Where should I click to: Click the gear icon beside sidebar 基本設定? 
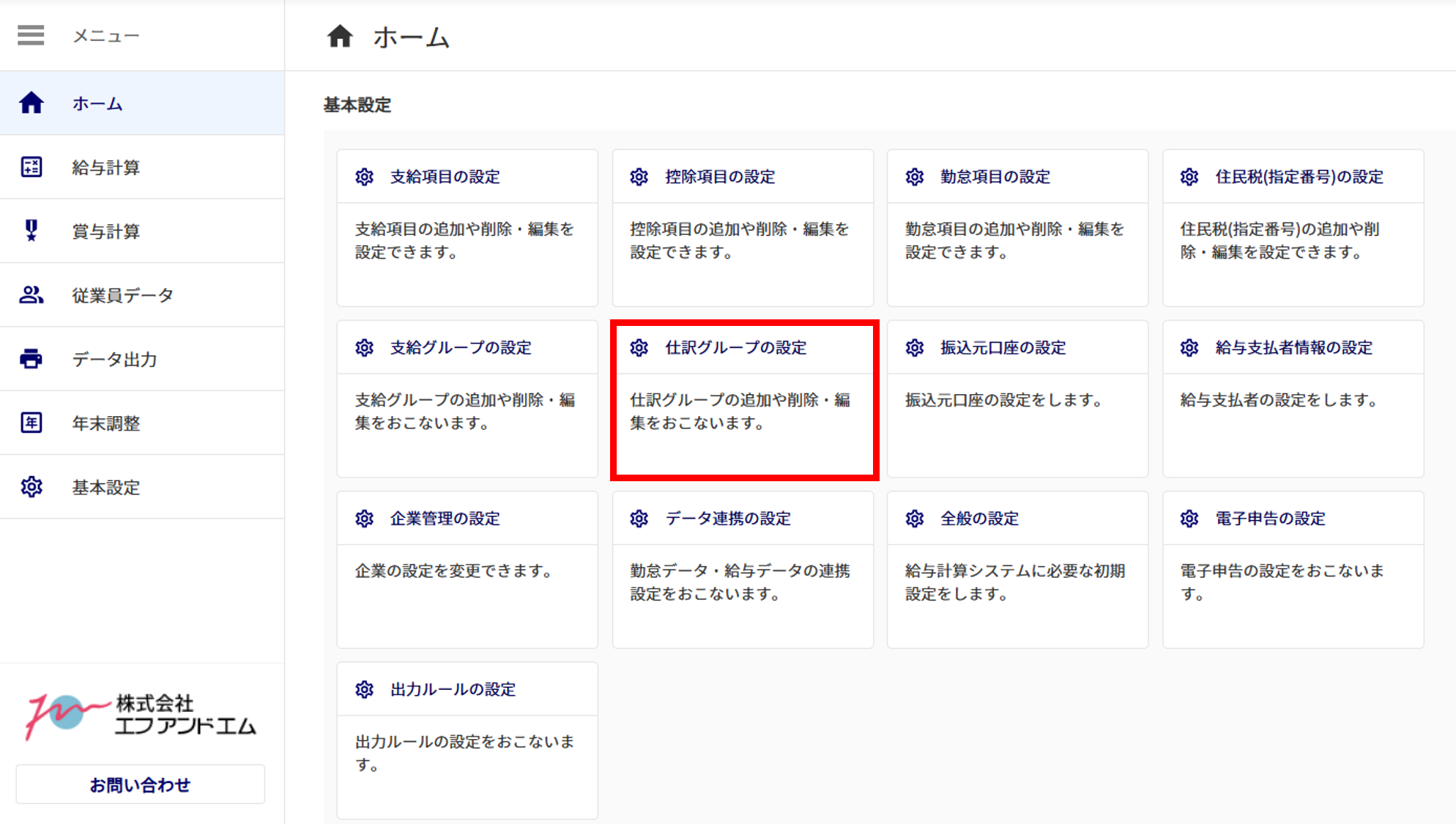[x=31, y=487]
